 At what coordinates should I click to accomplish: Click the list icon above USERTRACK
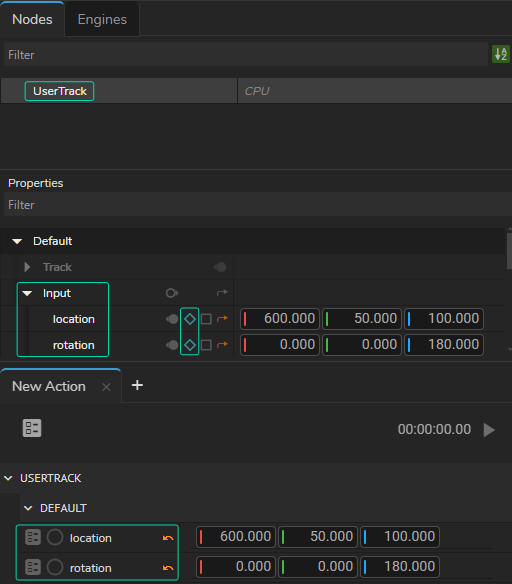(32, 428)
